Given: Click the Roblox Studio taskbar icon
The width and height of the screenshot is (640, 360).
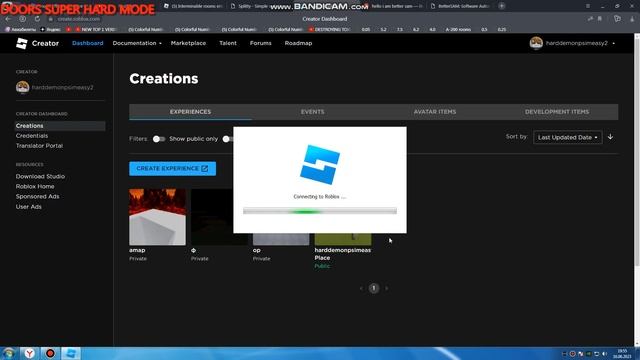Looking at the screenshot, I should coord(71,353).
